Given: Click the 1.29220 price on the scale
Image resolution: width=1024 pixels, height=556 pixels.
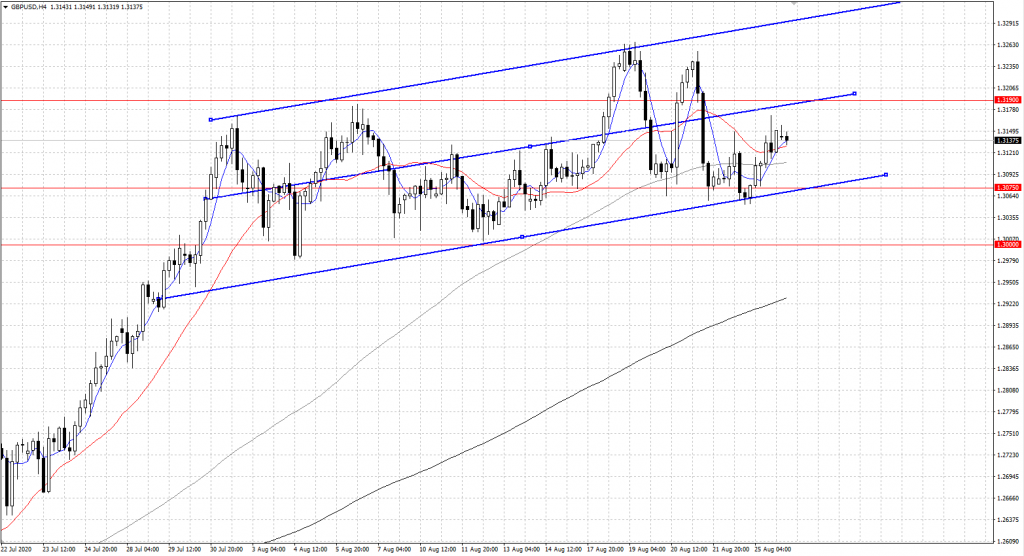Looking at the screenshot, I should pos(1007,304).
